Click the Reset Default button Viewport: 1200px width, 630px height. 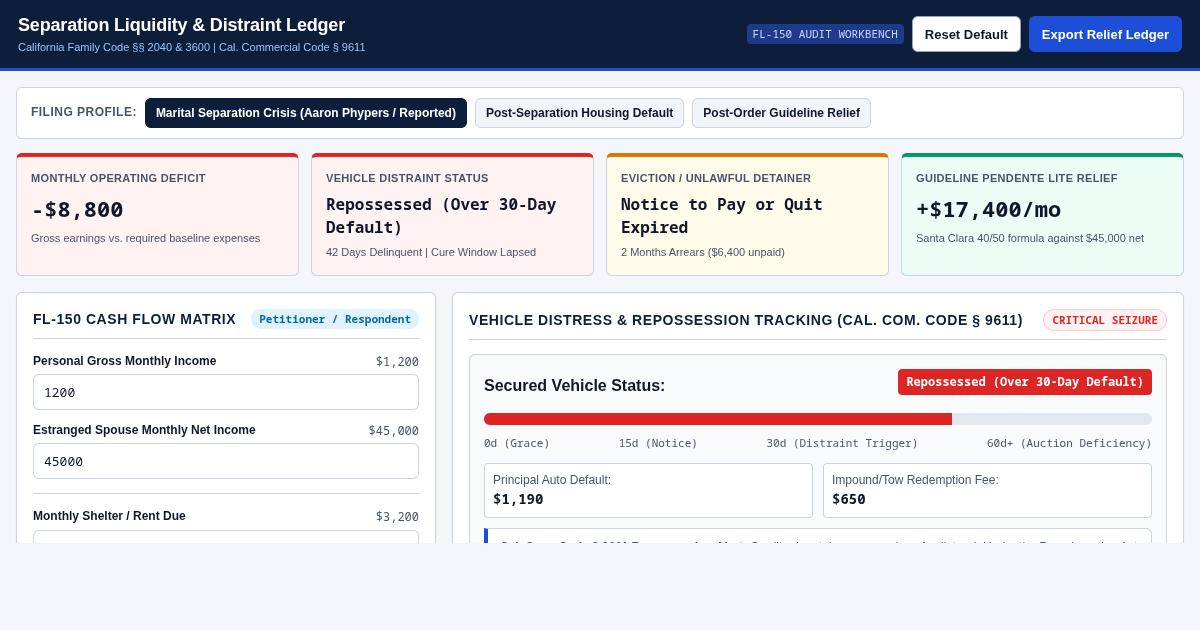pyautogui.click(x=966, y=34)
